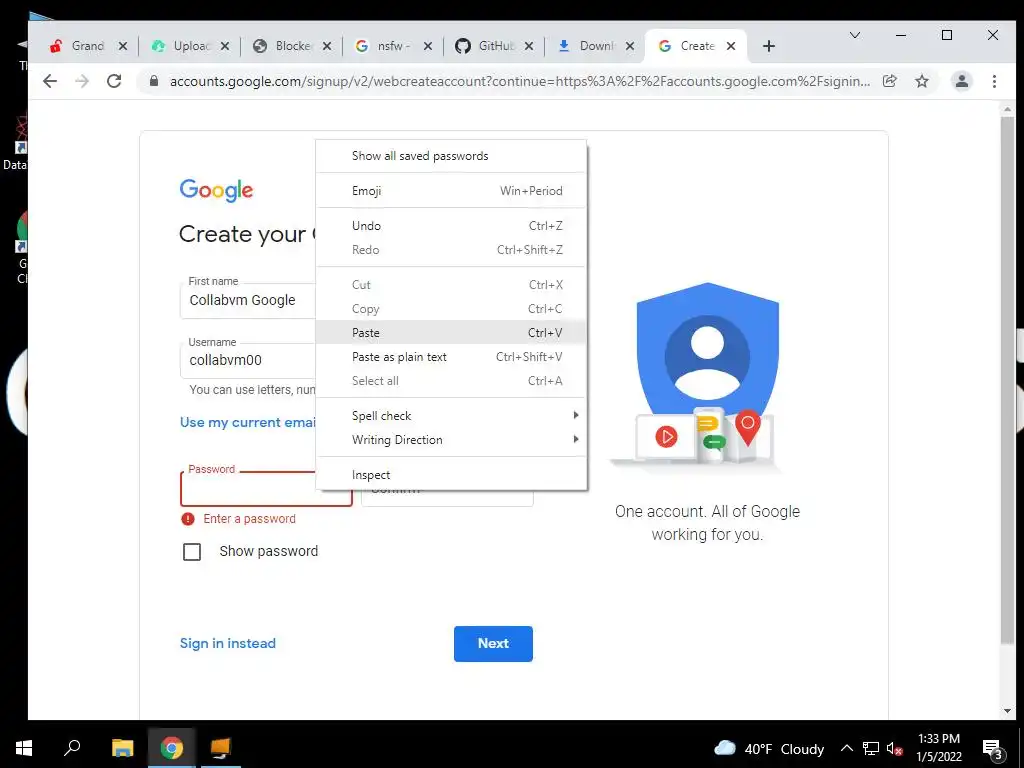This screenshot has width=1024, height=768.
Task: Click the Chrome taskbar icon
Action: coord(172,748)
